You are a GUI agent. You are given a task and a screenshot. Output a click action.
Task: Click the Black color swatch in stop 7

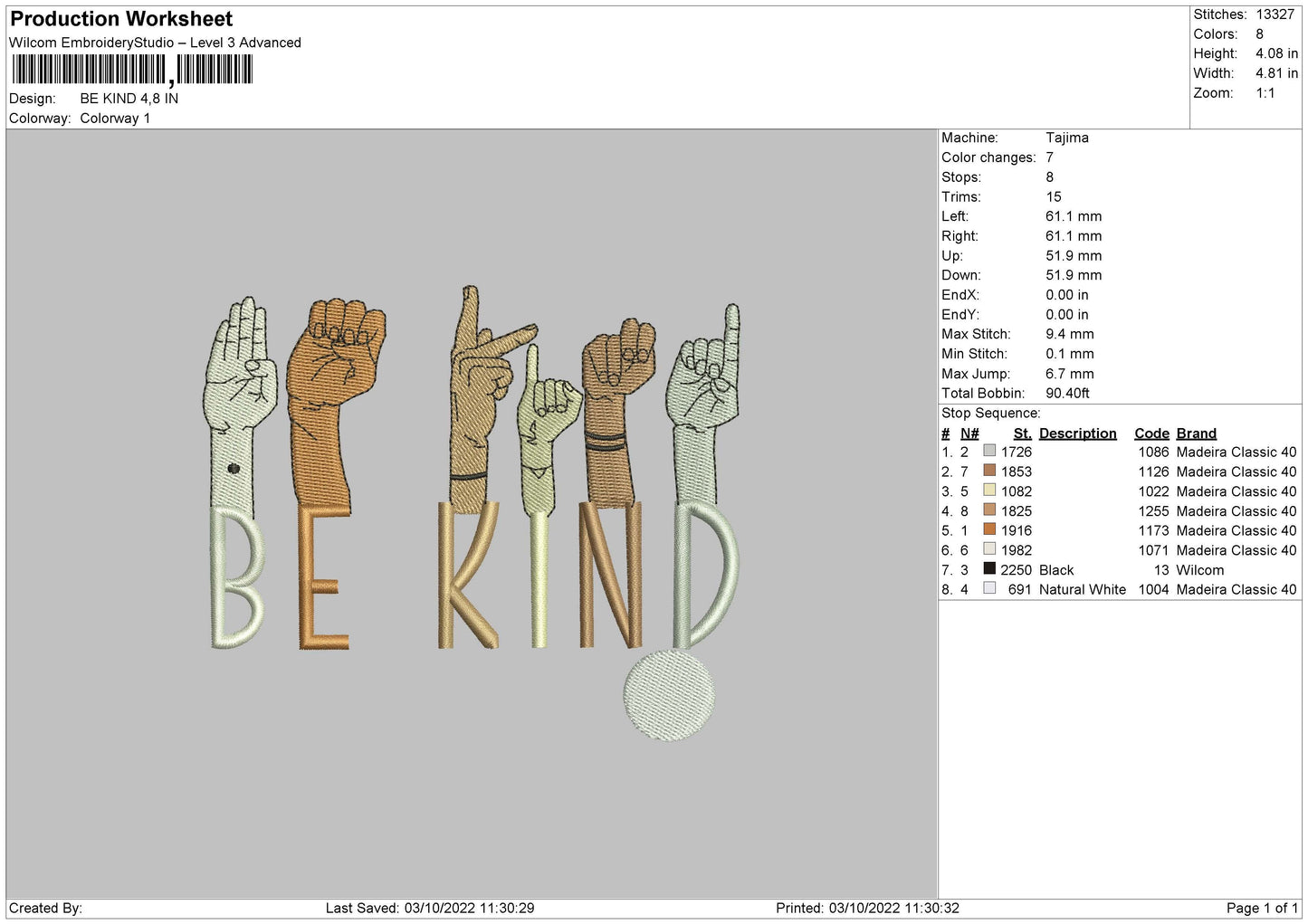(989, 569)
